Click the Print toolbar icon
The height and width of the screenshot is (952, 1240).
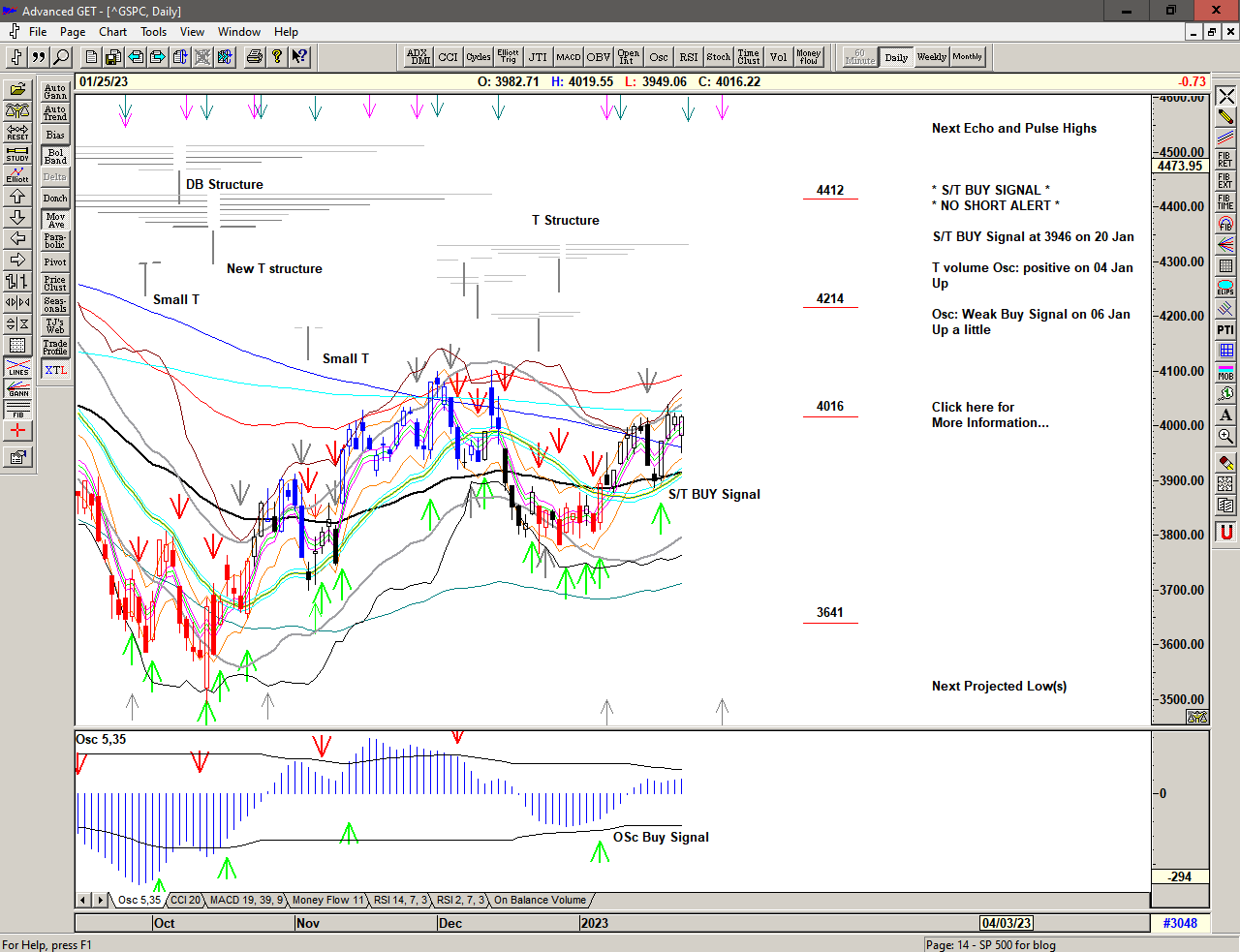tap(254, 57)
